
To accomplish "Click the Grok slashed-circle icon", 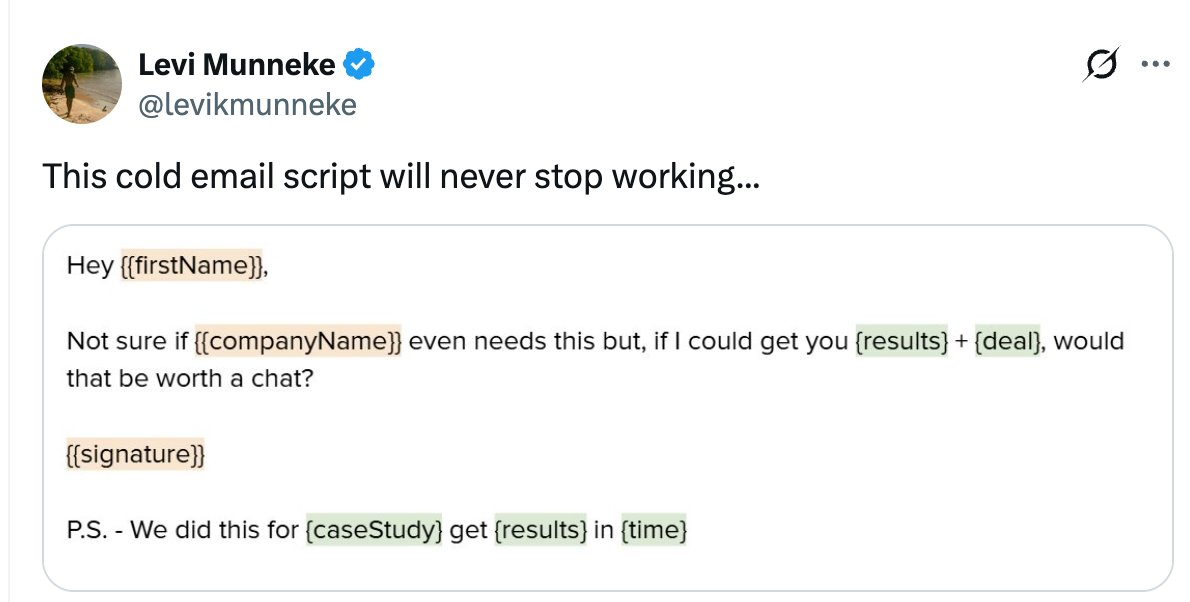I will 1102,65.
